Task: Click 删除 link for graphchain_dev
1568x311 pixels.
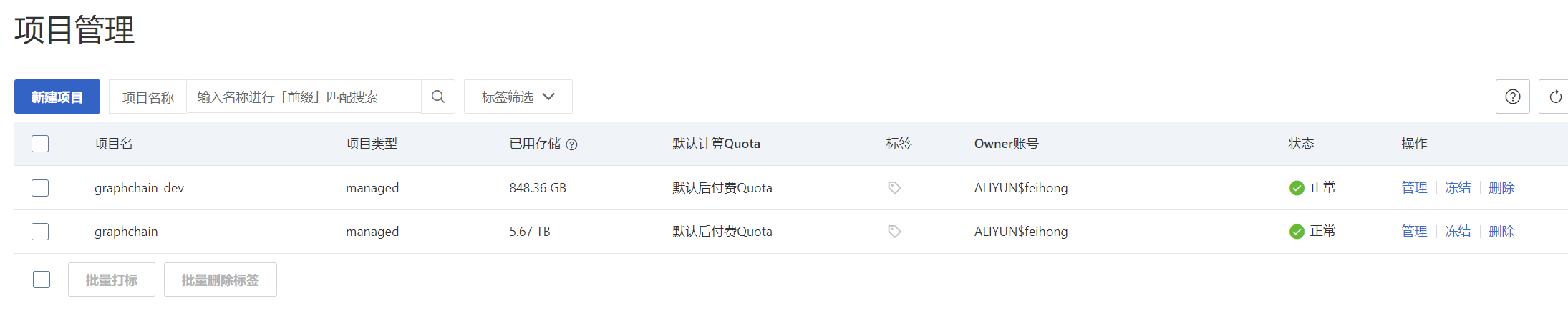Action: click(1501, 188)
